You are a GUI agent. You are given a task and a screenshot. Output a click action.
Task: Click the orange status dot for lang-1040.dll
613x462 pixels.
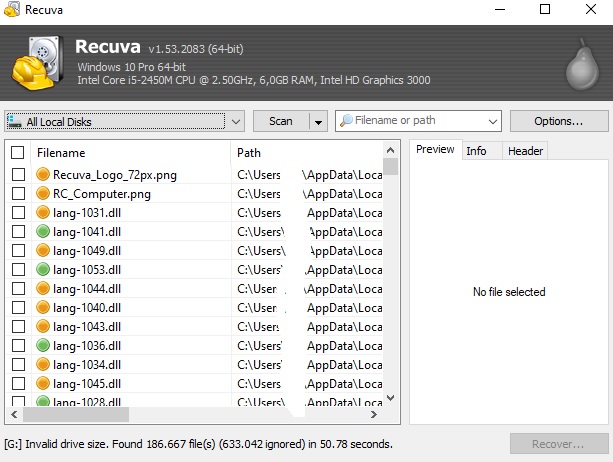pyautogui.click(x=43, y=307)
